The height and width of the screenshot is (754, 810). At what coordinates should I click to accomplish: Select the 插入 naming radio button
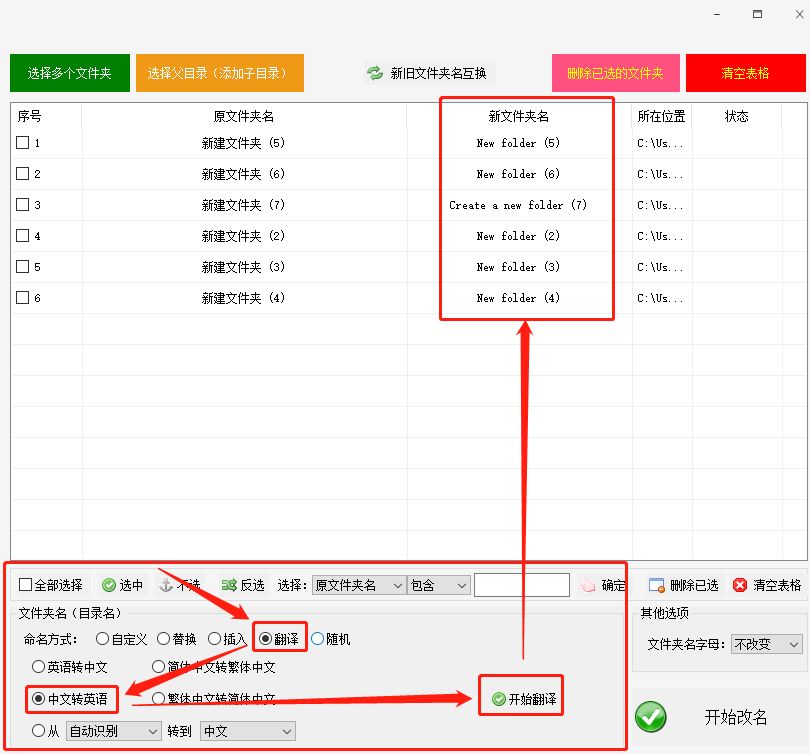[x=214, y=639]
